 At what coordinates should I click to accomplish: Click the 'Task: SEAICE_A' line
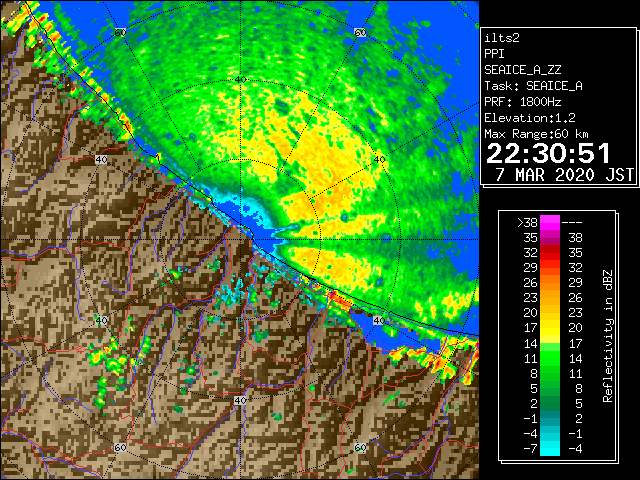(x=533, y=86)
